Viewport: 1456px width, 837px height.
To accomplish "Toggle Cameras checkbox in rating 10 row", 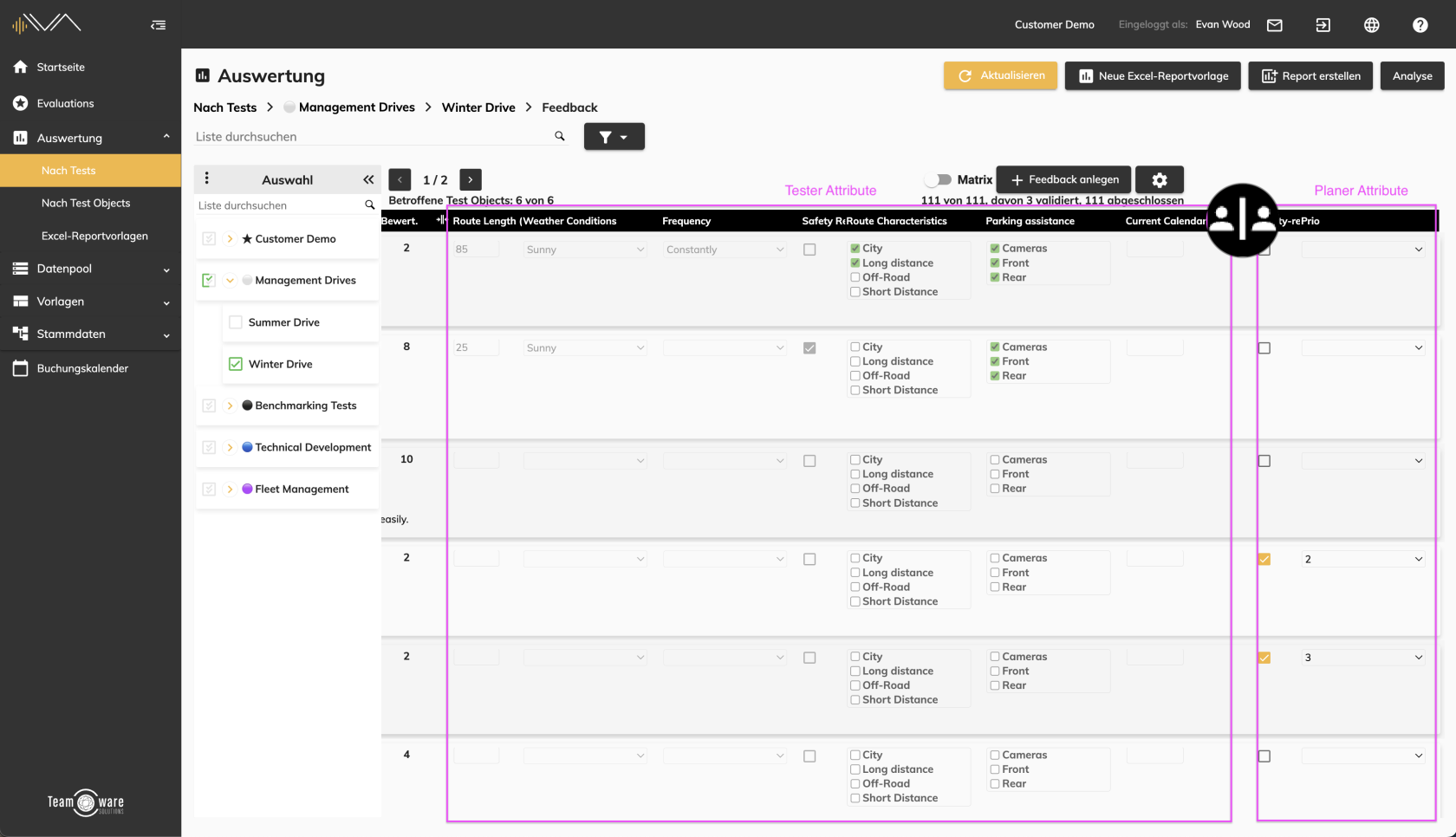I will (x=995, y=459).
